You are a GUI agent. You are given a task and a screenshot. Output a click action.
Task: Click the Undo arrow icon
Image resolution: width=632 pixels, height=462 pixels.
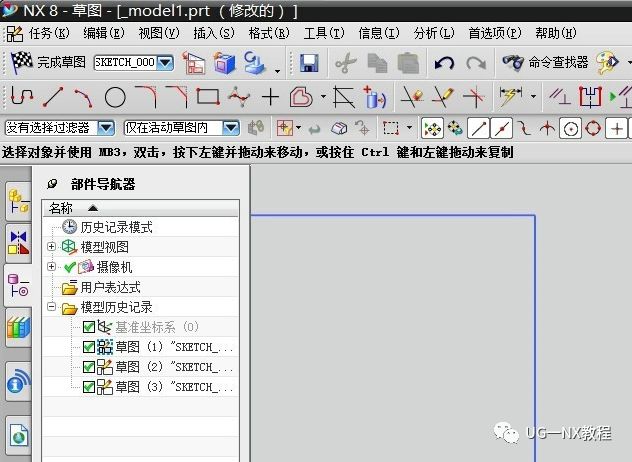tap(444, 63)
